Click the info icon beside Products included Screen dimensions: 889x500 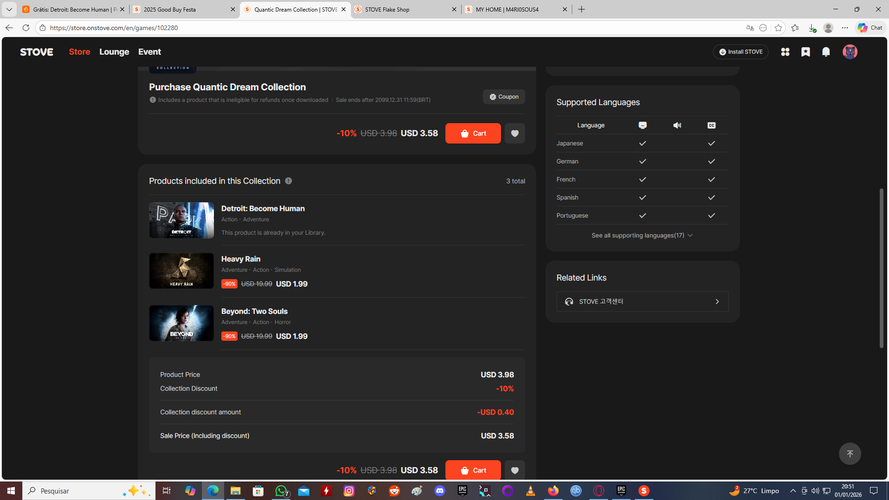click(289, 181)
